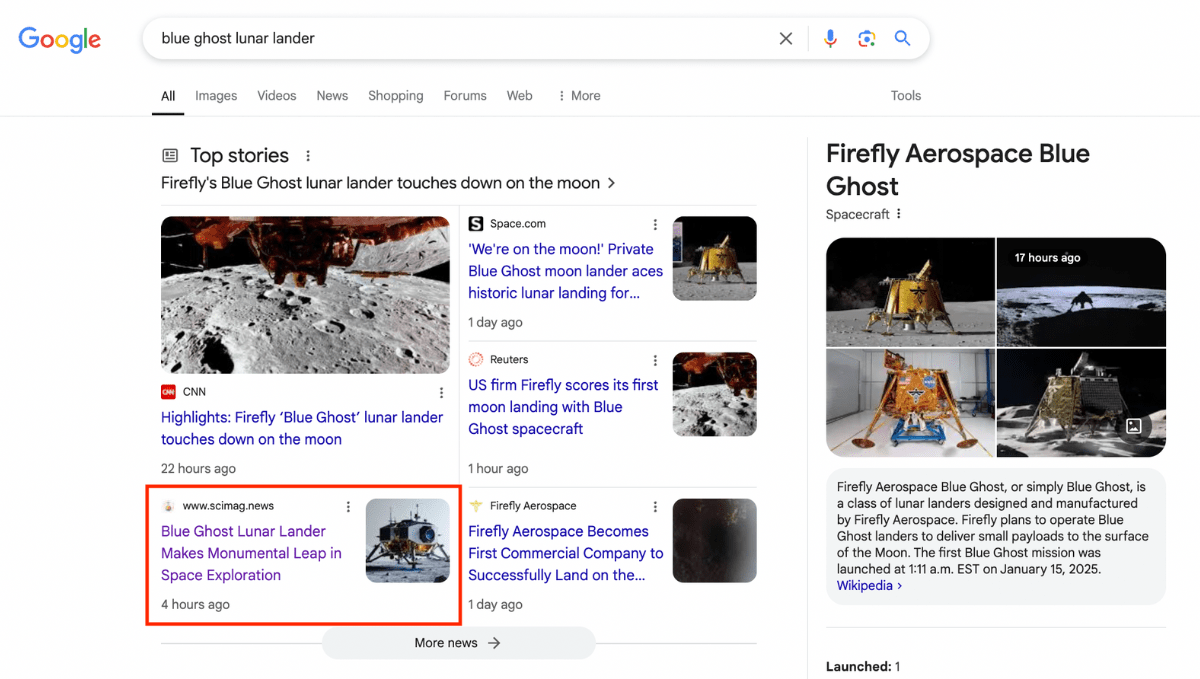Click the search input field
Viewport: 1200px width, 679px height.
(460, 39)
